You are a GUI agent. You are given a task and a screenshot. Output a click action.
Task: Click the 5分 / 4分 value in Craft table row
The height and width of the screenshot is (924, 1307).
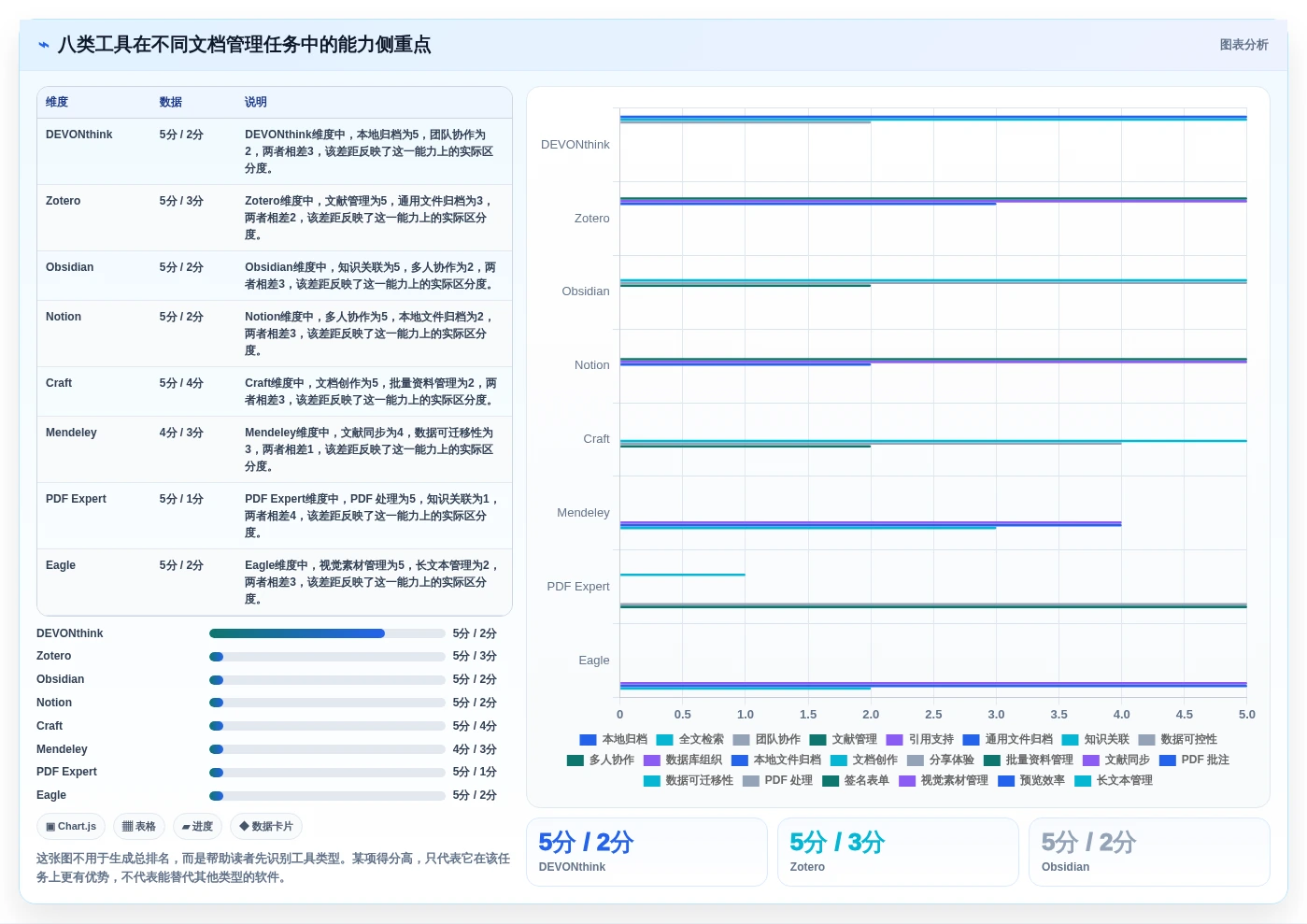[x=181, y=383]
